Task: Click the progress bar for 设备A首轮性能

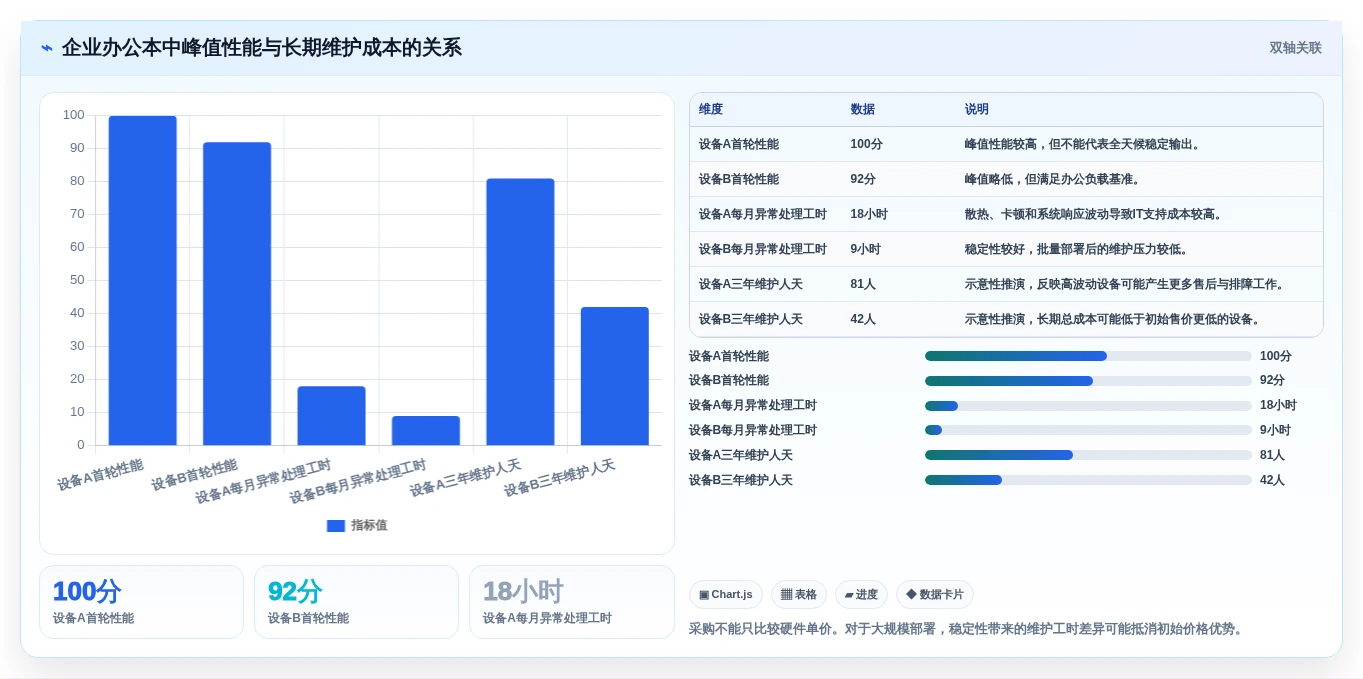Action: 1088,356
